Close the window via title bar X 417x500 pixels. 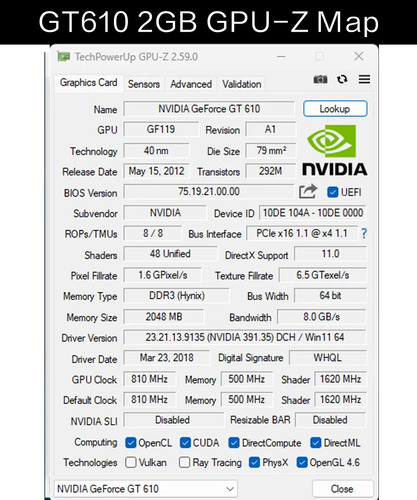359,56
